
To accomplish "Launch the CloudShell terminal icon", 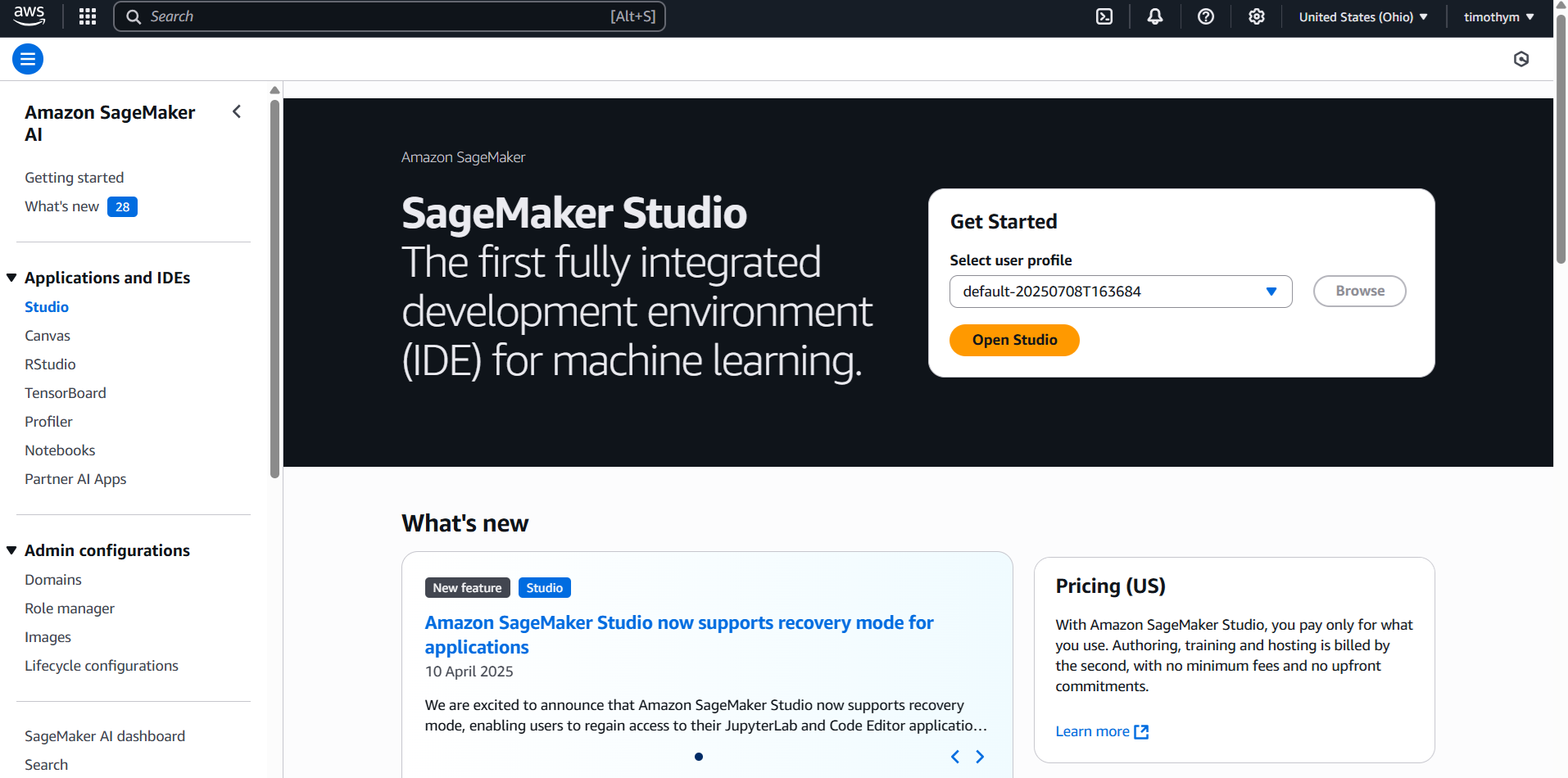I will pos(1104,16).
